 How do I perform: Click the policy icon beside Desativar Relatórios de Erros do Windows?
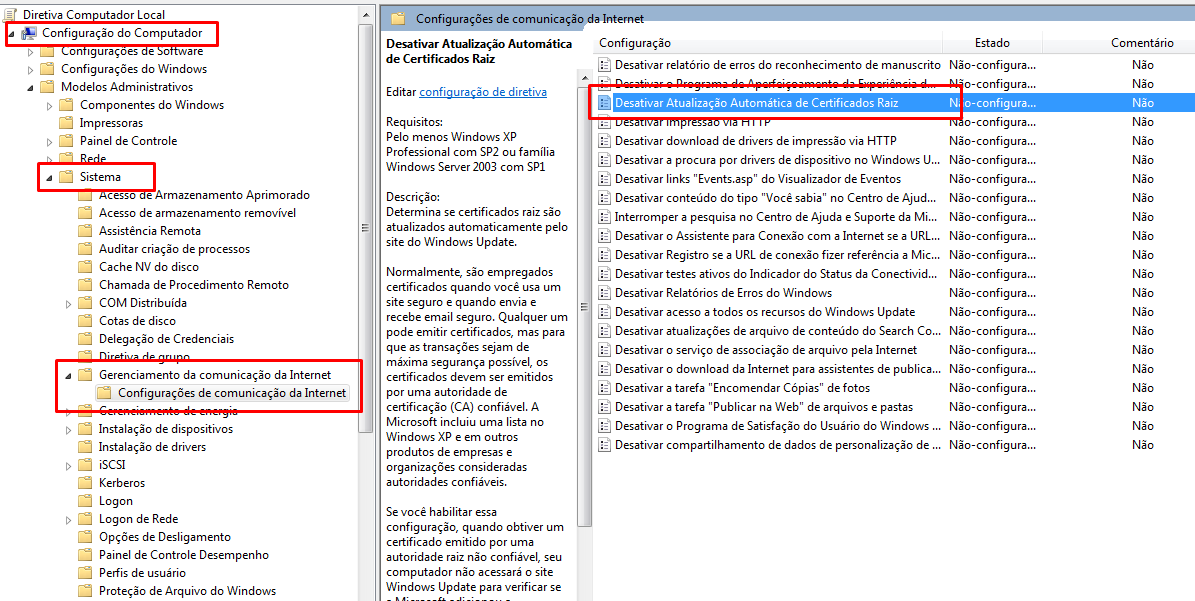pyautogui.click(x=604, y=293)
